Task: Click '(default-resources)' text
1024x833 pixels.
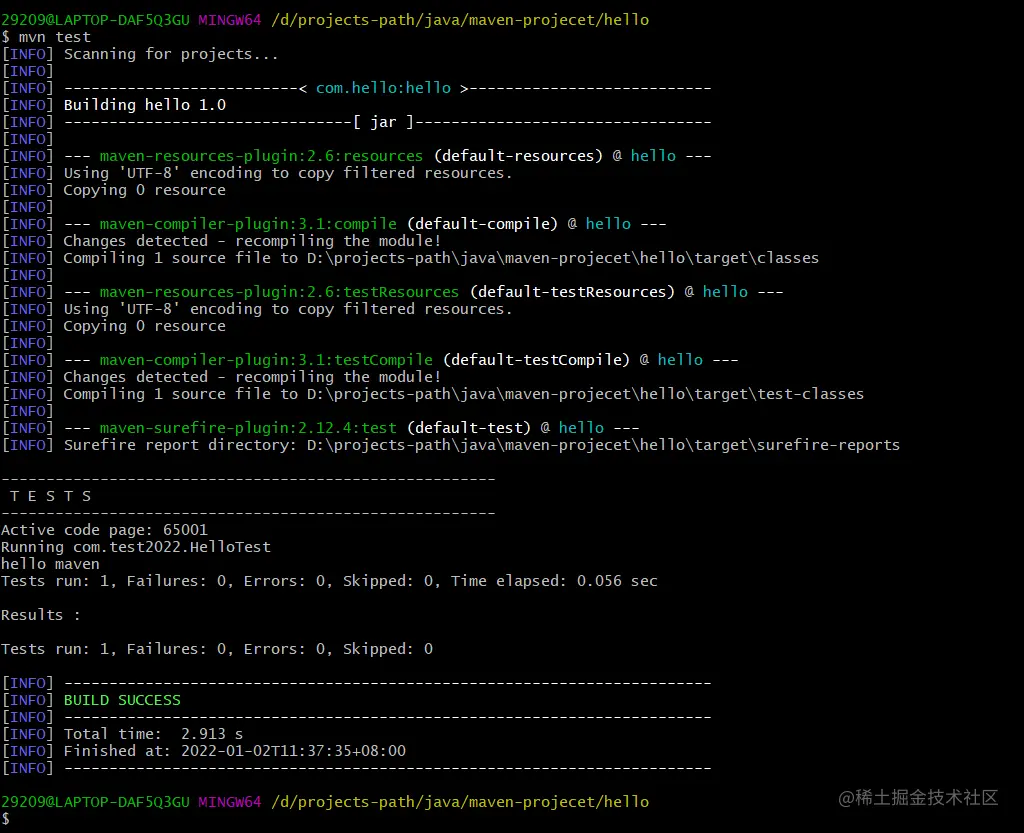Action: pos(518,156)
